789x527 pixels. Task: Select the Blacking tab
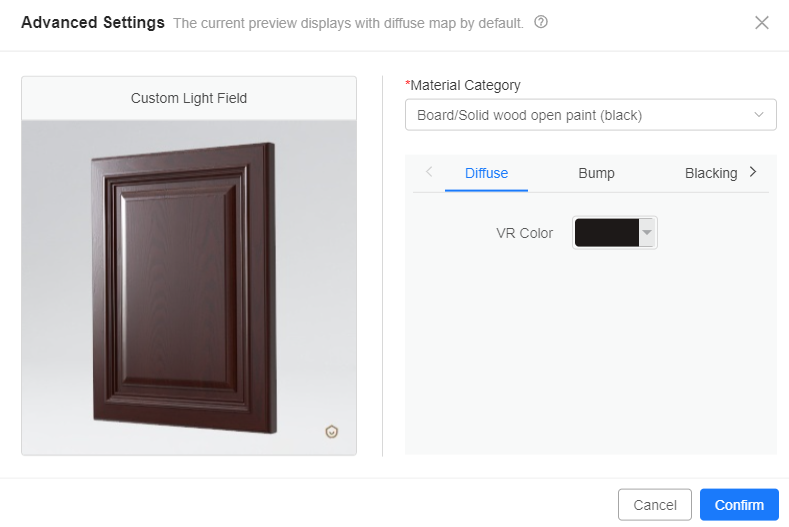tap(710, 173)
